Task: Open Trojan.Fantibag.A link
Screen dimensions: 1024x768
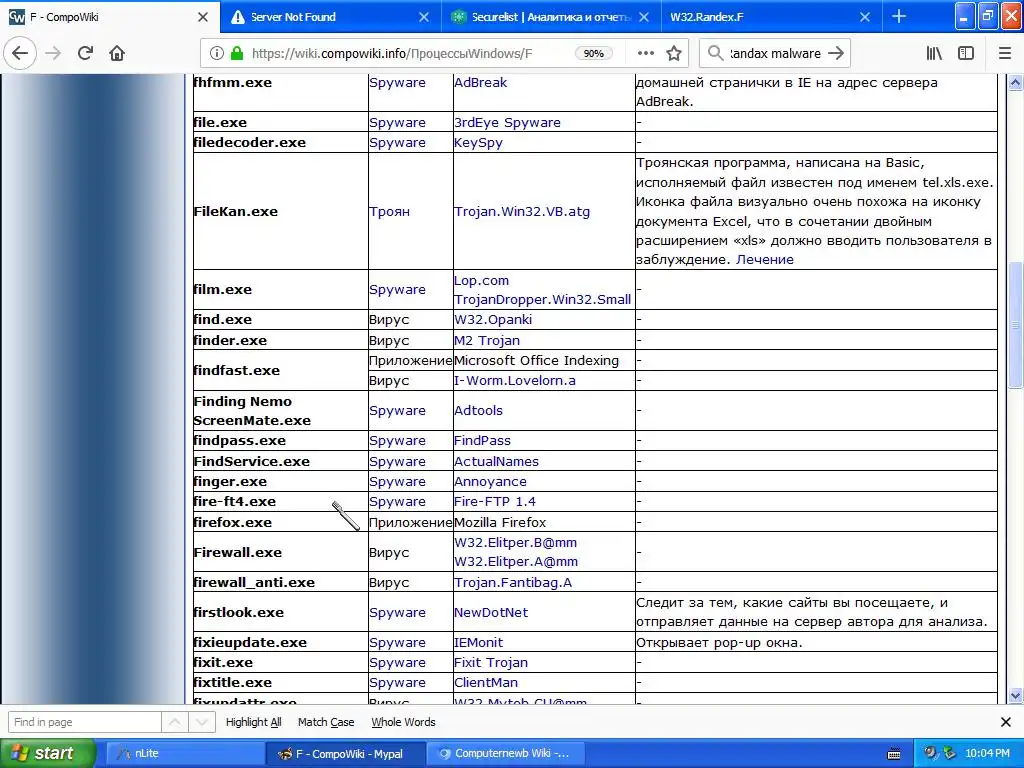Action: (x=513, y=582)
